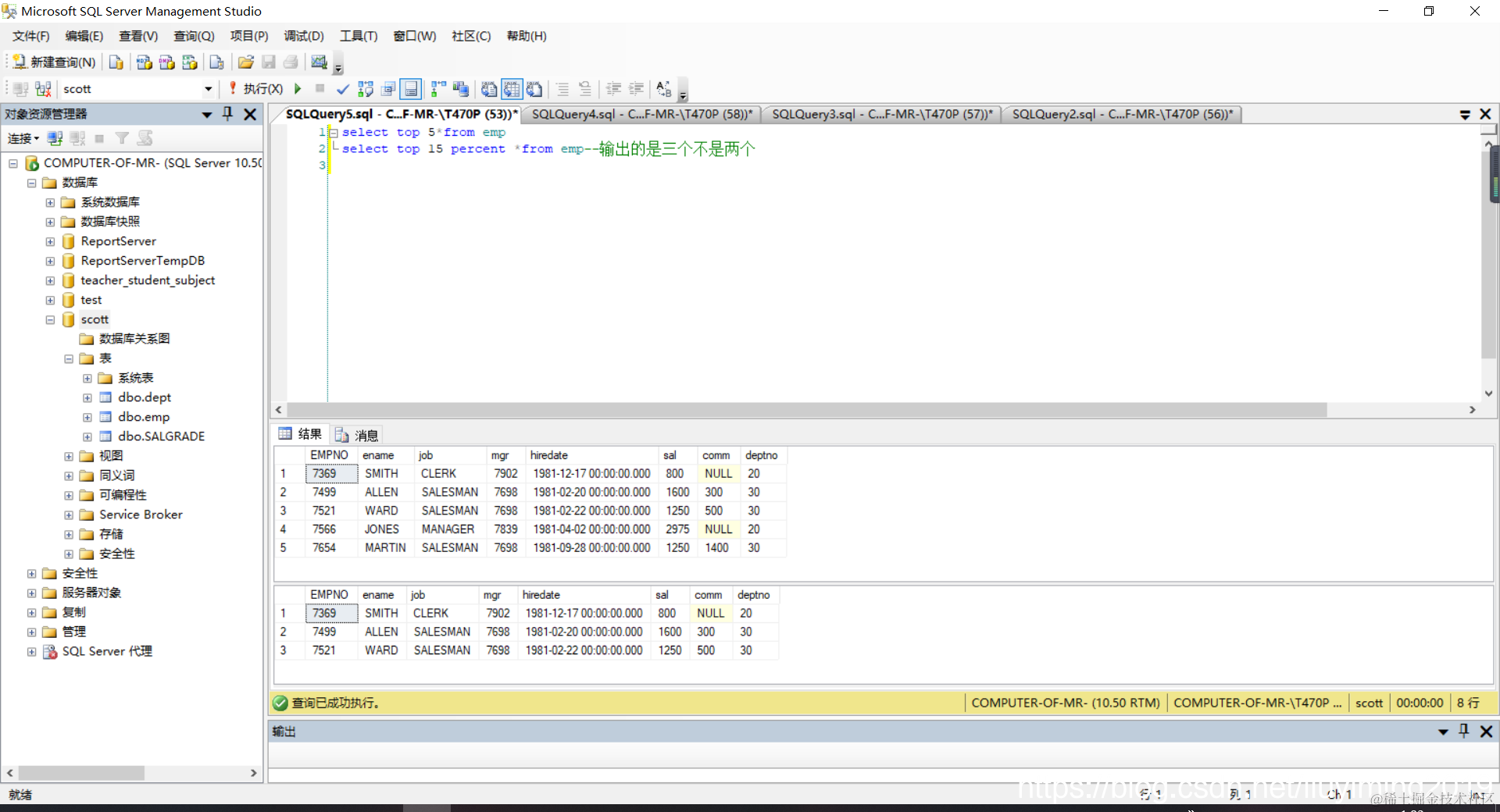Click Display Estimated Execution Plan icon
Viewport: 1500px width, 812px height.
[365, 89]
